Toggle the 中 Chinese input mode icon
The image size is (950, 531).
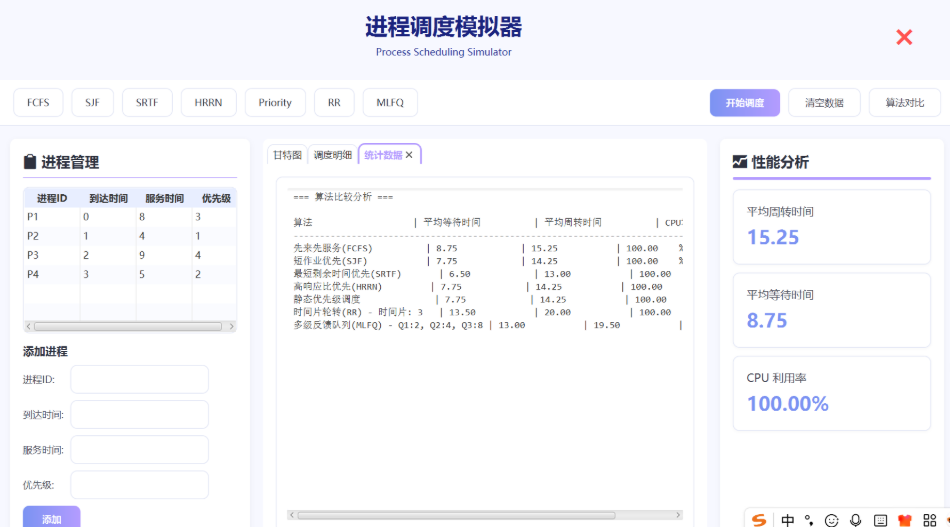(787, 520)
